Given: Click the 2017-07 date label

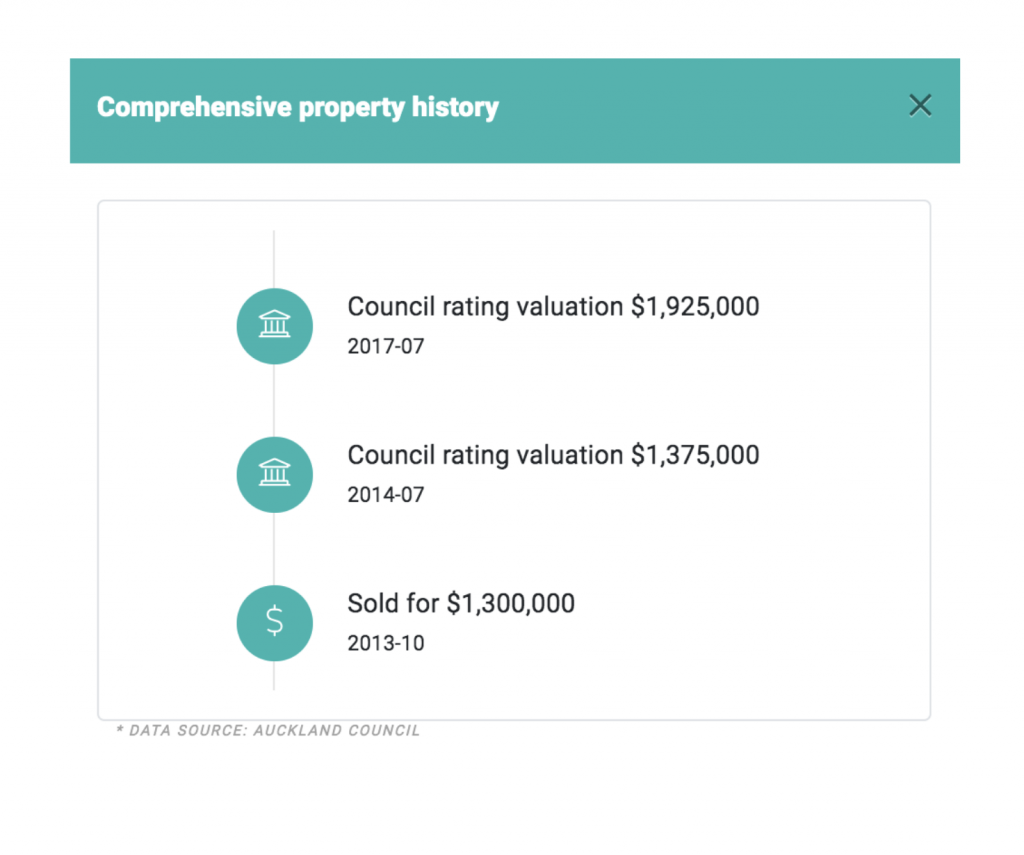Looking at the screenshot, I should (x=385, y=346).
